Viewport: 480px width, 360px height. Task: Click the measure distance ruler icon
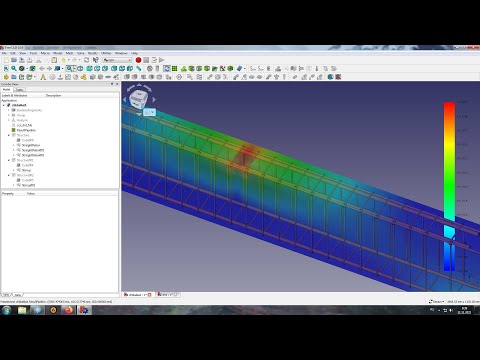click(x=138, y=68)
